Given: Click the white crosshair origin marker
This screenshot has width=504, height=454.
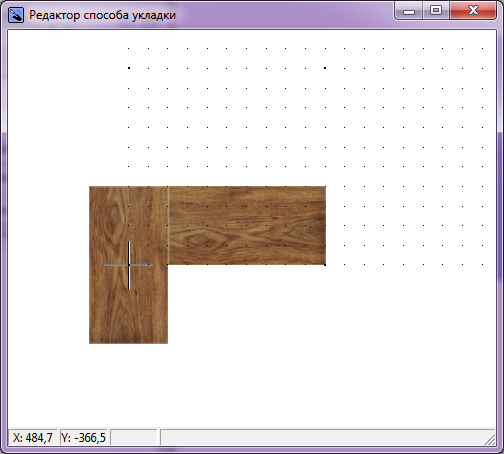Looking at the screenshot, I should 129,265.
